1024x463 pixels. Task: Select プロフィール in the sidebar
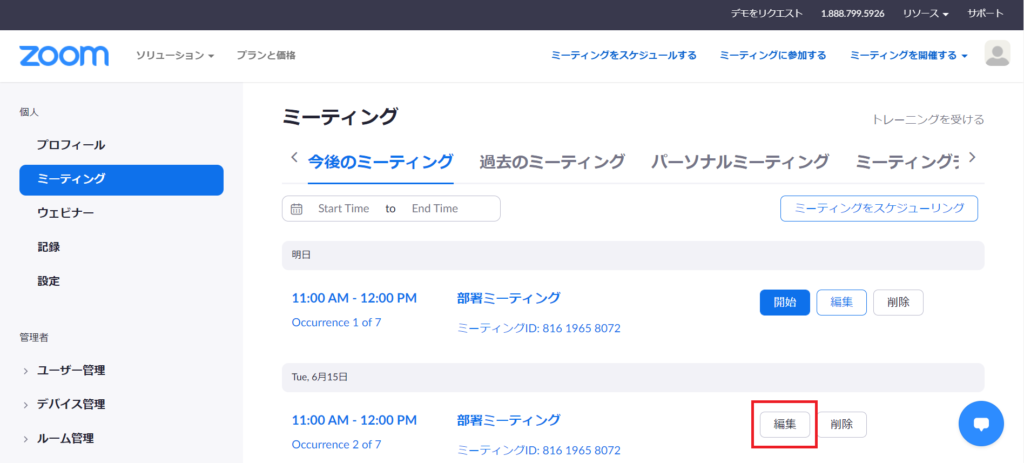point(71,145)
